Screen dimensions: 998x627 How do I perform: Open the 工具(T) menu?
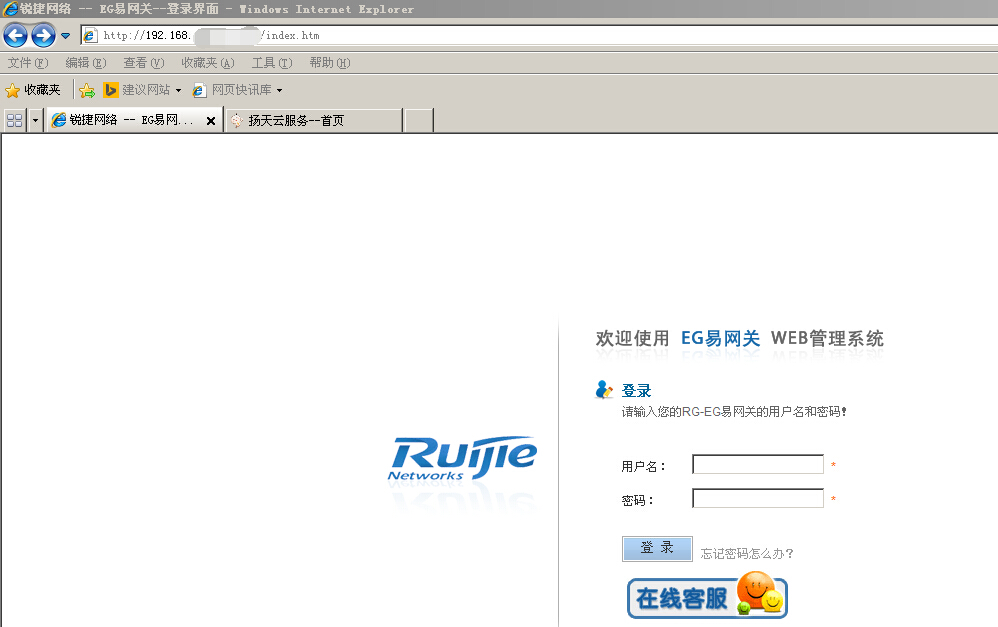272,63
